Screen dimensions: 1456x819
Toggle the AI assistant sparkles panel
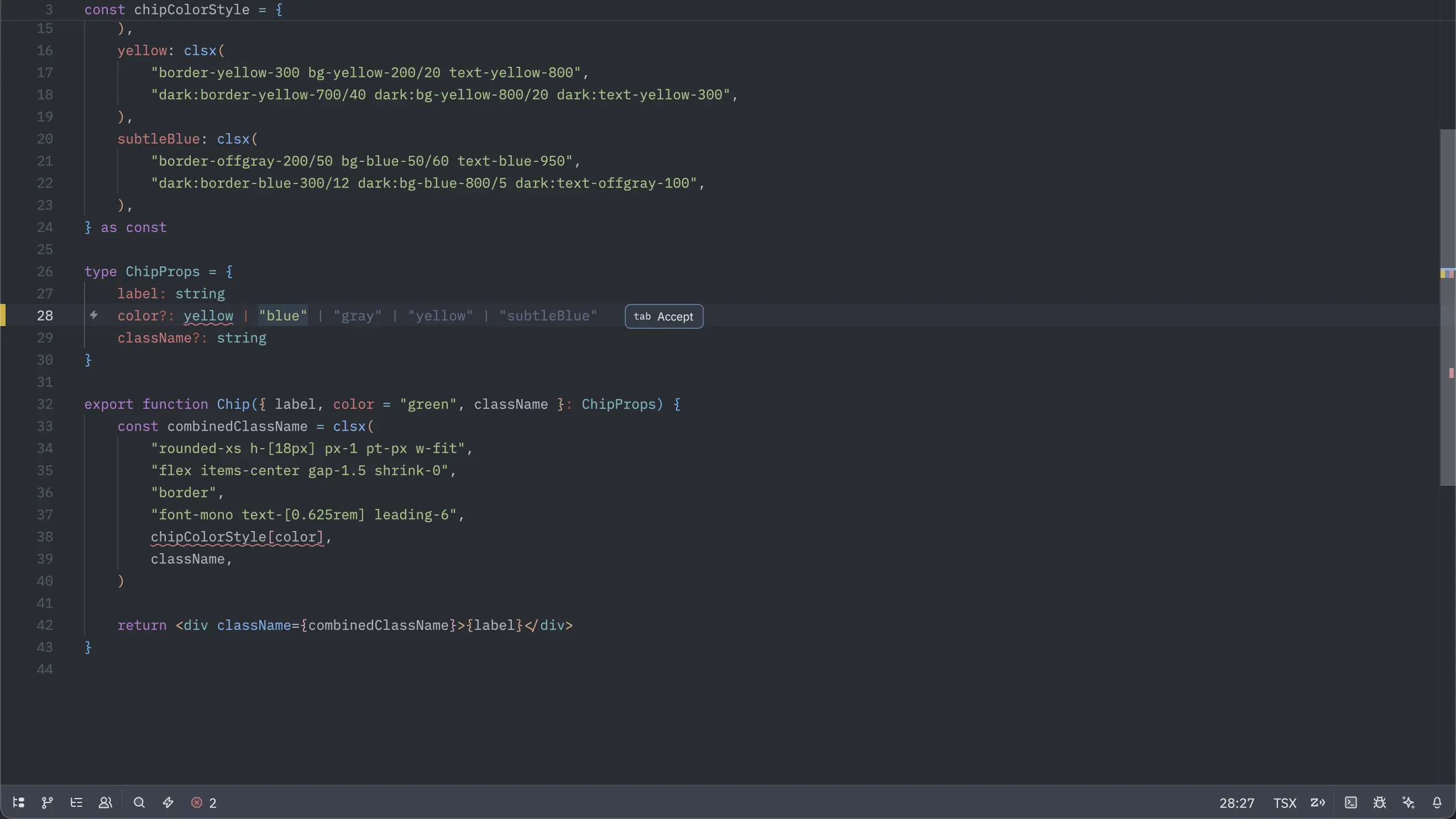point(1408,802)
